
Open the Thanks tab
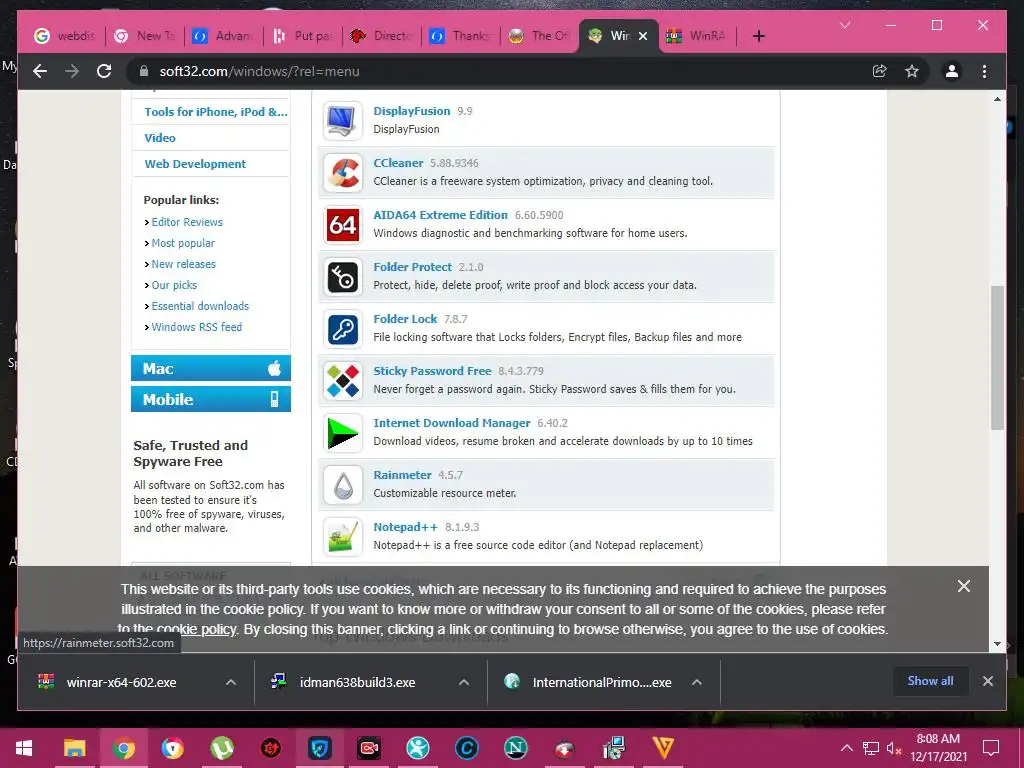point(461,36)
